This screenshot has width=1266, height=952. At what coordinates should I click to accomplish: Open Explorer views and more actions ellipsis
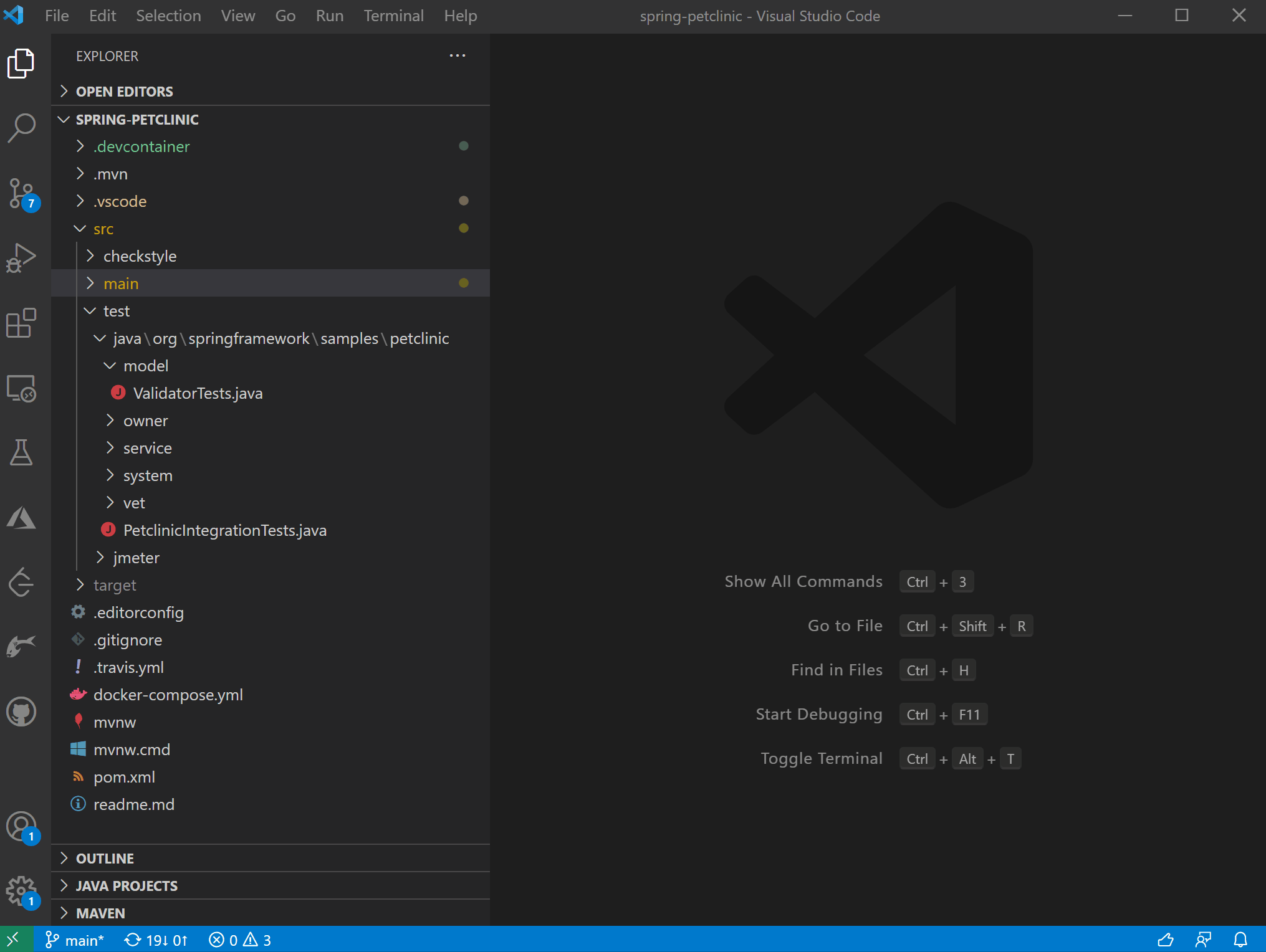pos(458,56)
